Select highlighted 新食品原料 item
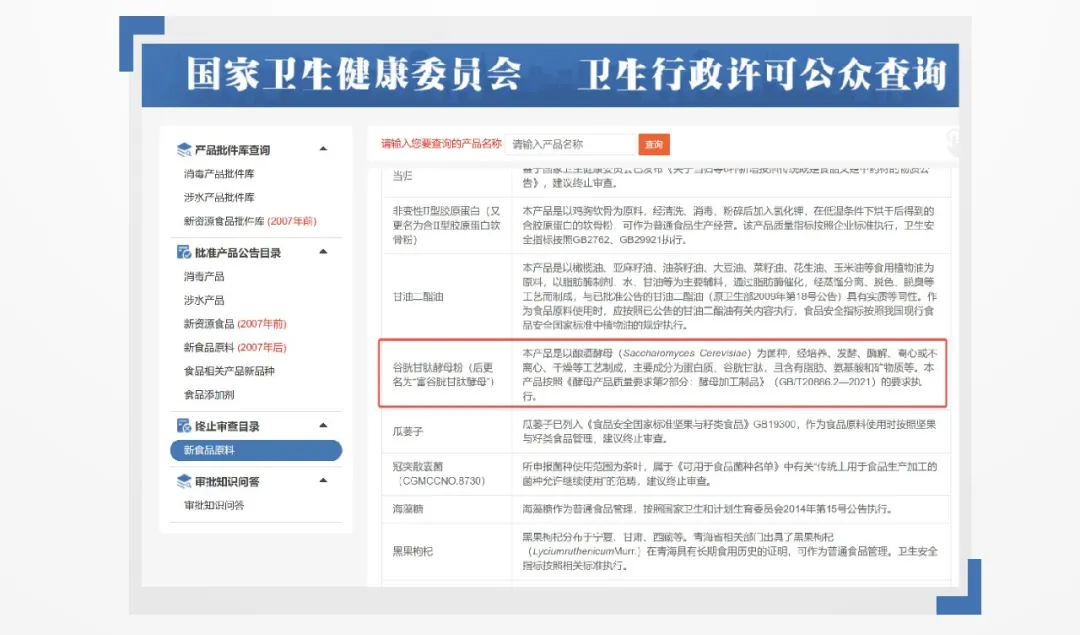This screenshot has height=635, width=1080. [256, 450]
